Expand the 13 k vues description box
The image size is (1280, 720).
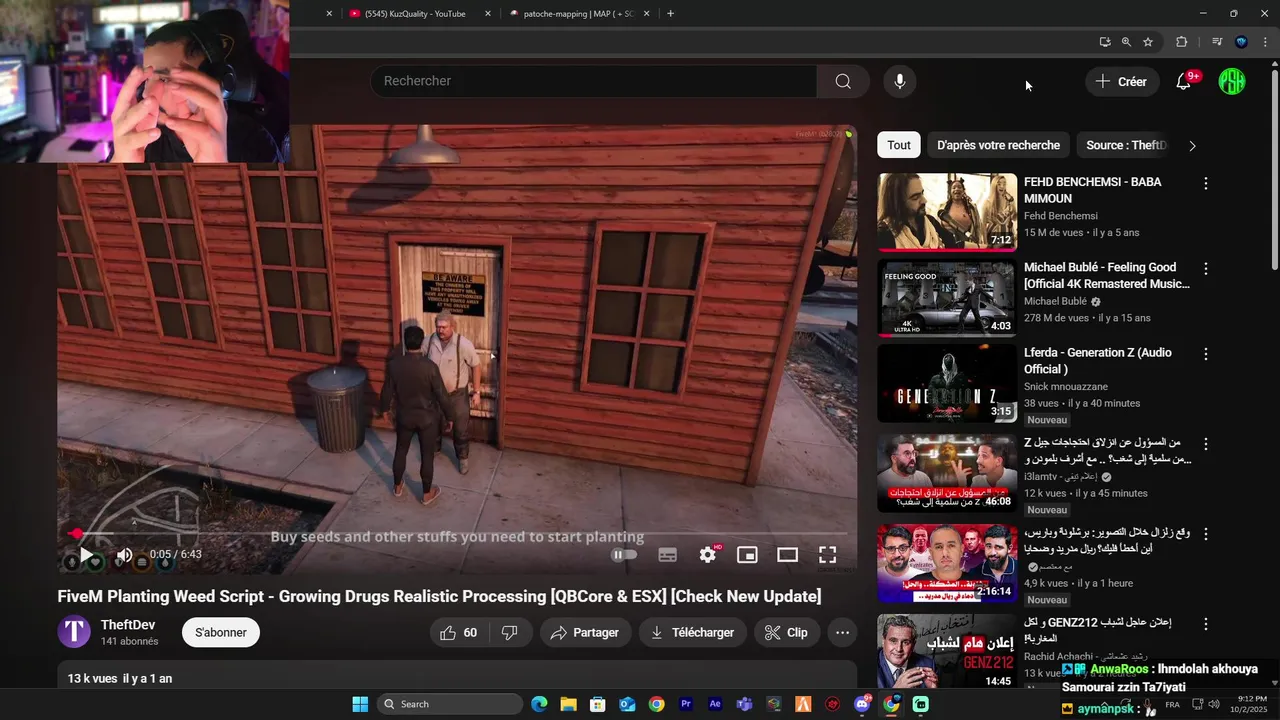tap(457, 675)
